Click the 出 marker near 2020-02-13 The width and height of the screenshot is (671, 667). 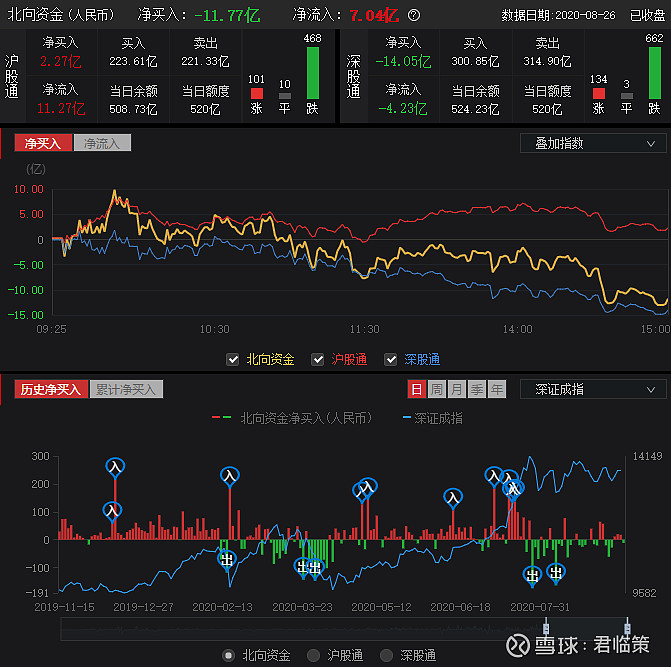tap(227, 560)
